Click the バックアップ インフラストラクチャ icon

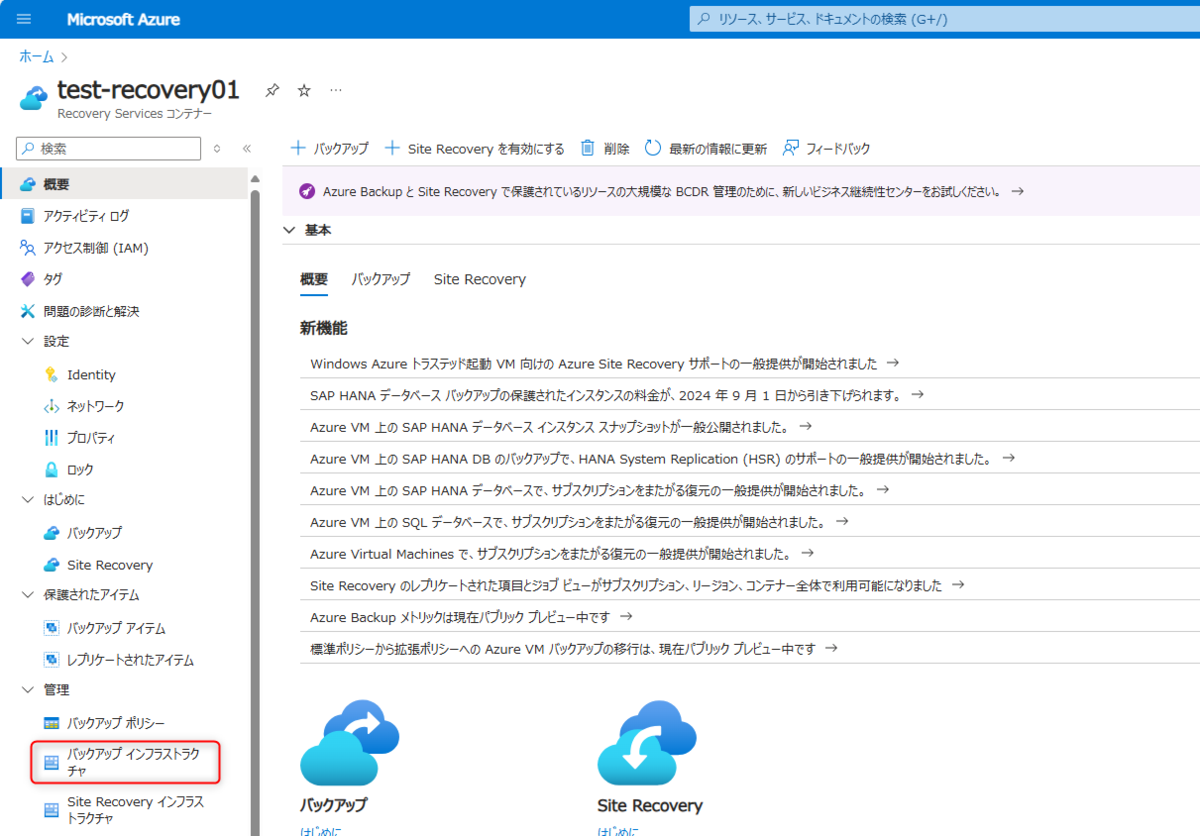(x=52, y=763)
